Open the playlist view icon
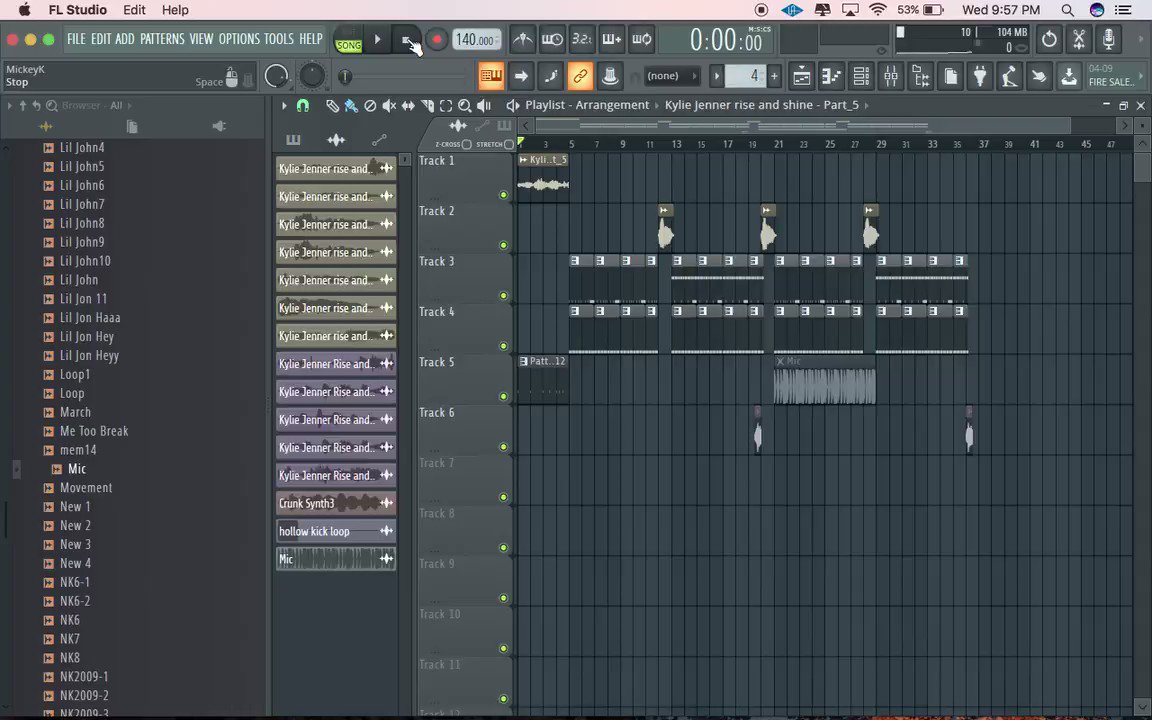The width and height of the screenshot is (1152, 720). 802,76
